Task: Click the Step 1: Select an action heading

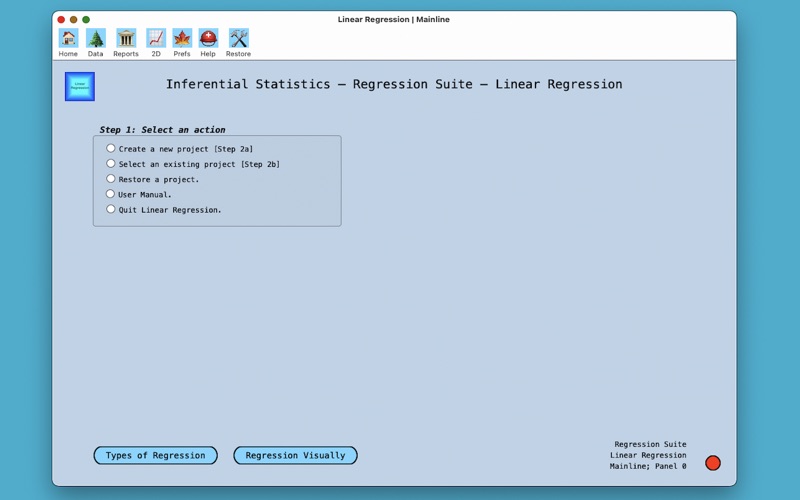Action: point(162,130)
